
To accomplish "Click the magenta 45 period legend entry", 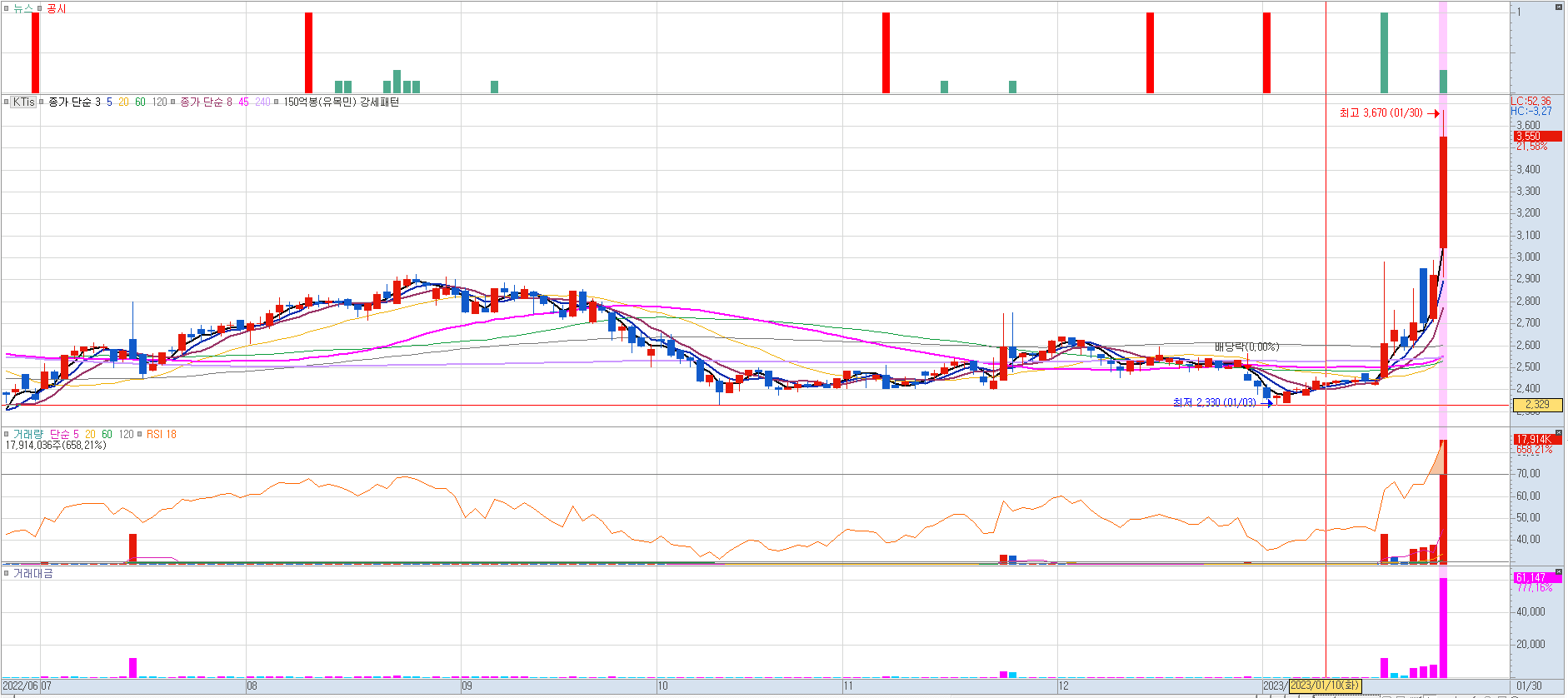I will [x=243, y=102].
